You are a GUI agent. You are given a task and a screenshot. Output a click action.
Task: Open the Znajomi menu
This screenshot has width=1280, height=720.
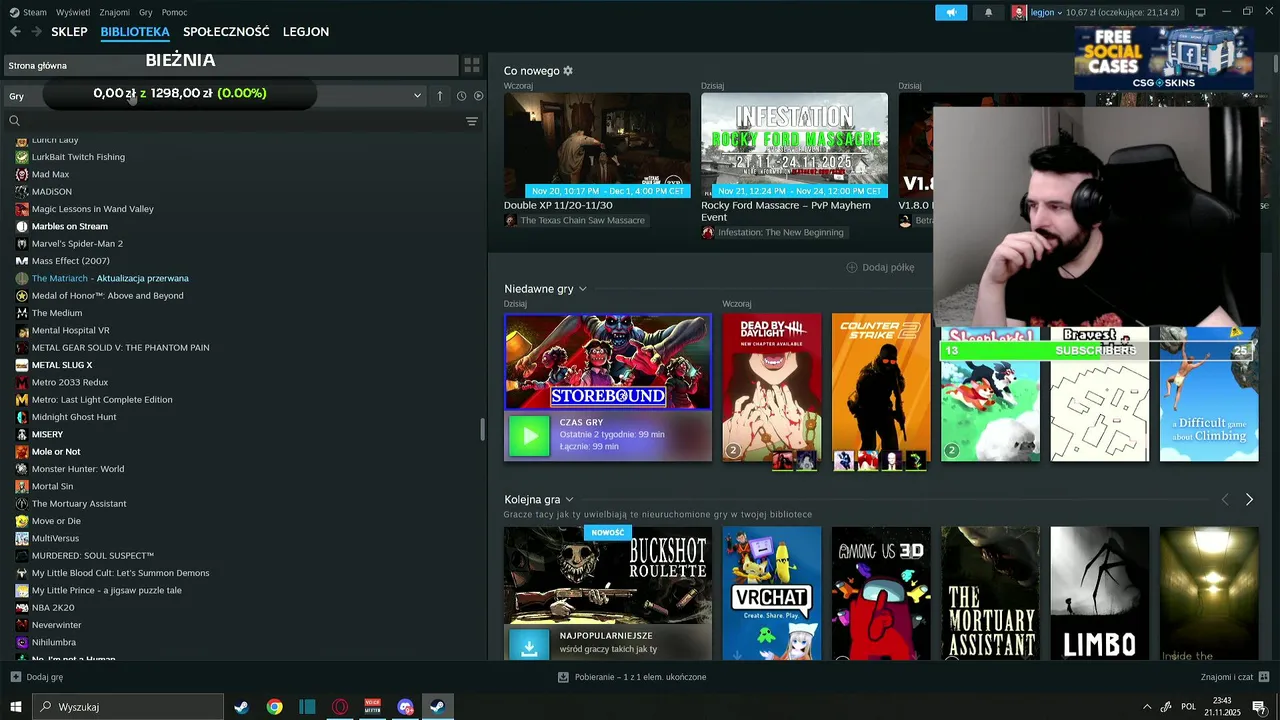[x=115, y=12]
